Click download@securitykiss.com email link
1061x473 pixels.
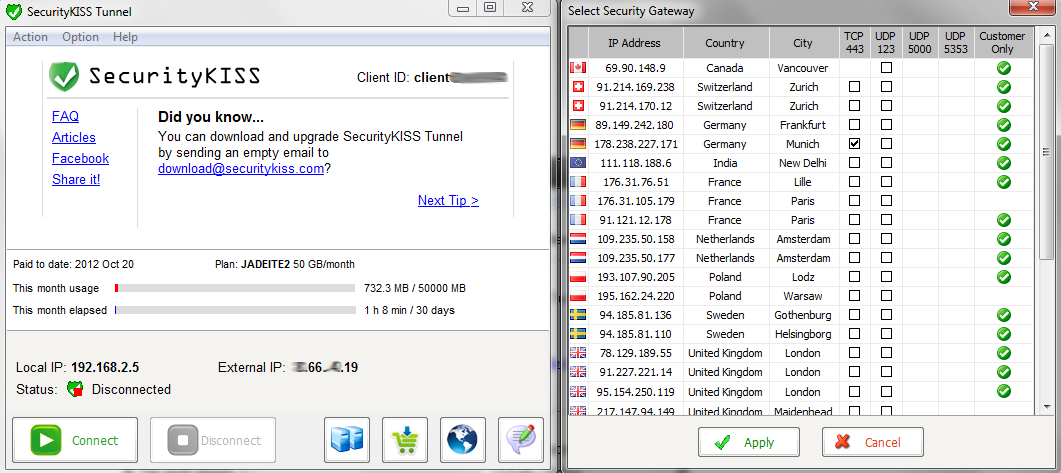[241, 168]
